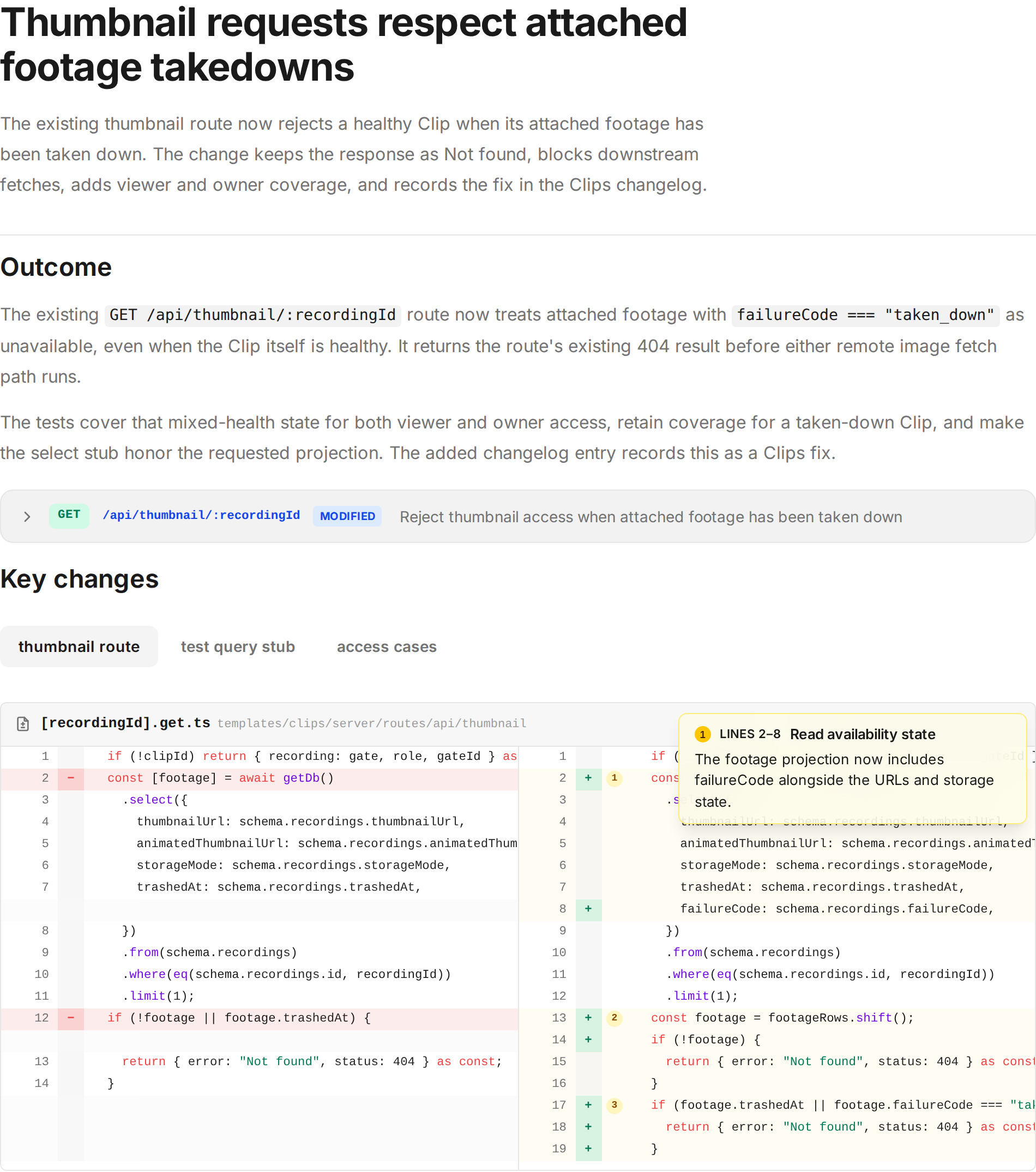The width and height of the screenshot is (1036, 1172).
Task: Open the access cases tab
Action: tap(387, 647)
